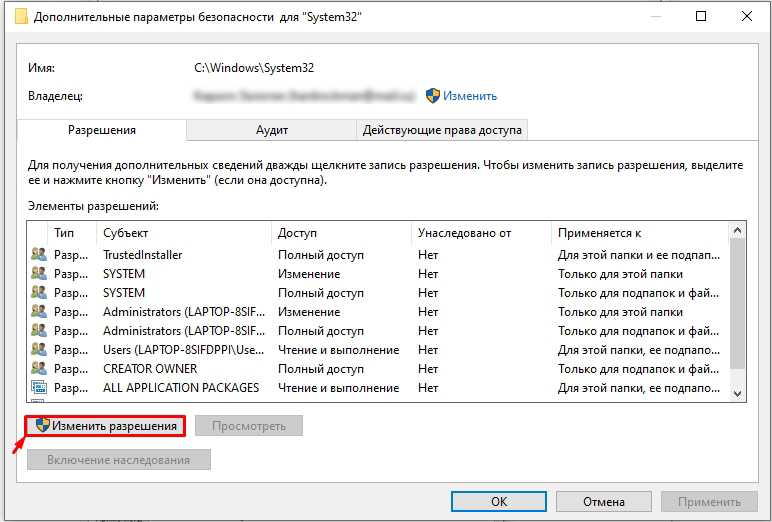Click Для этой папки и ее подпап... cell

pos(639,255)
